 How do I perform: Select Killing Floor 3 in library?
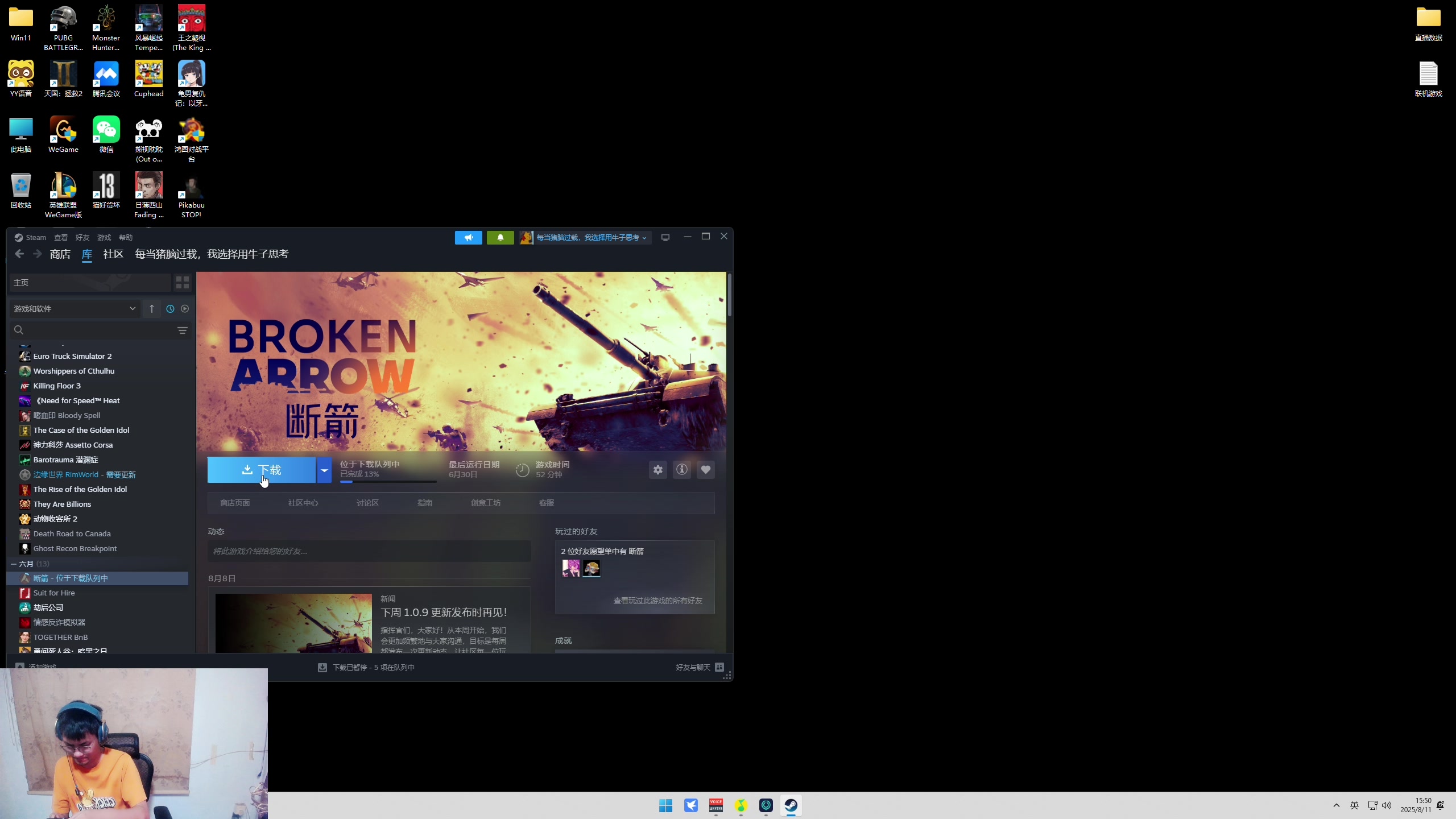point(57,386)
